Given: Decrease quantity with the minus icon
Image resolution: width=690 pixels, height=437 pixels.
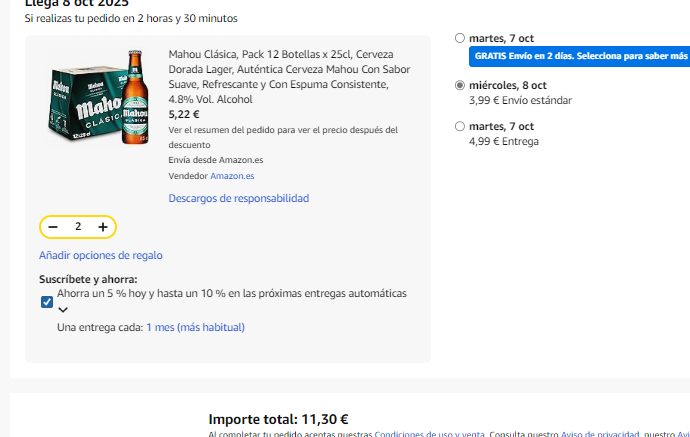Looking at the screenshot, I should tap(53, 227).
